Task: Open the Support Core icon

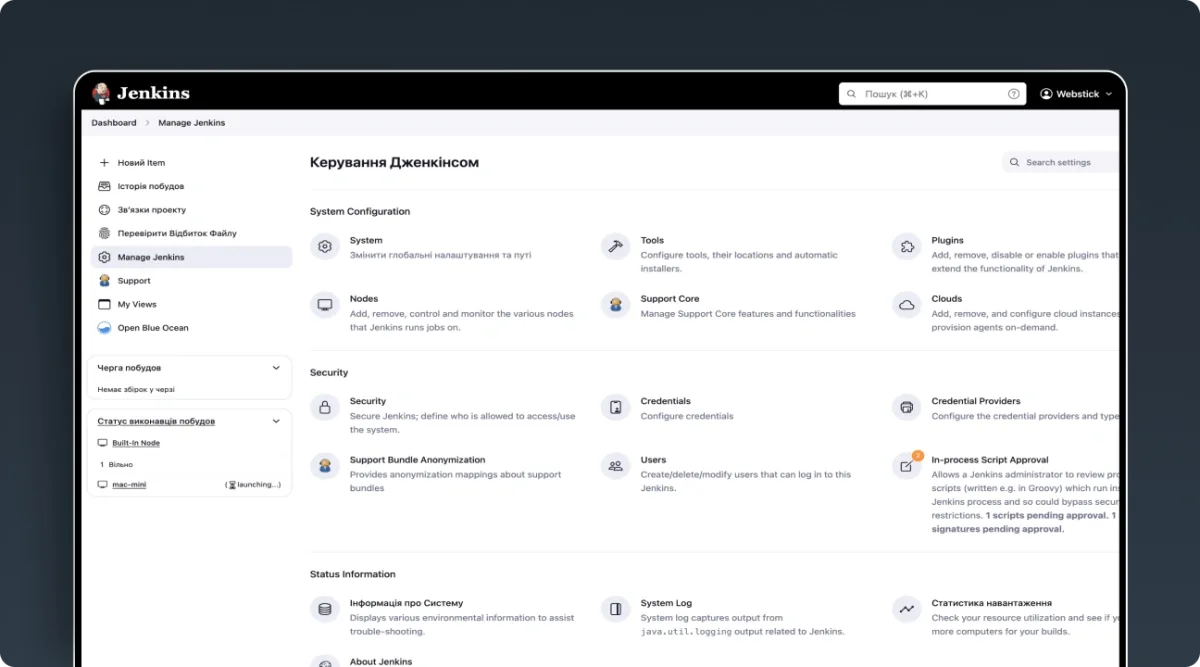Action: tap(616, 305)
